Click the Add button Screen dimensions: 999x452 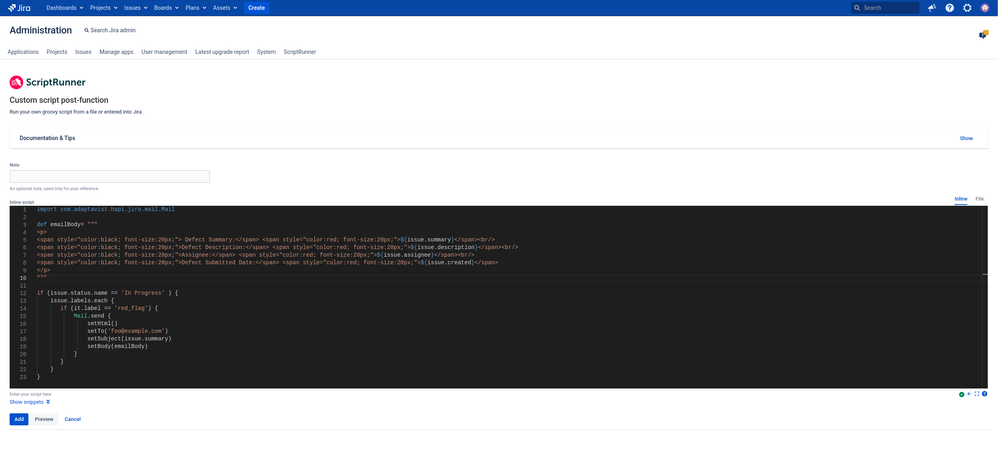click(19, 419)
